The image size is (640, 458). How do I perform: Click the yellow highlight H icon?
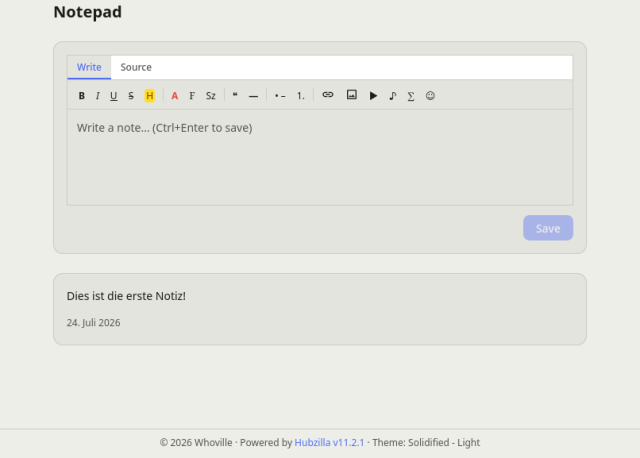coord(150,96)
